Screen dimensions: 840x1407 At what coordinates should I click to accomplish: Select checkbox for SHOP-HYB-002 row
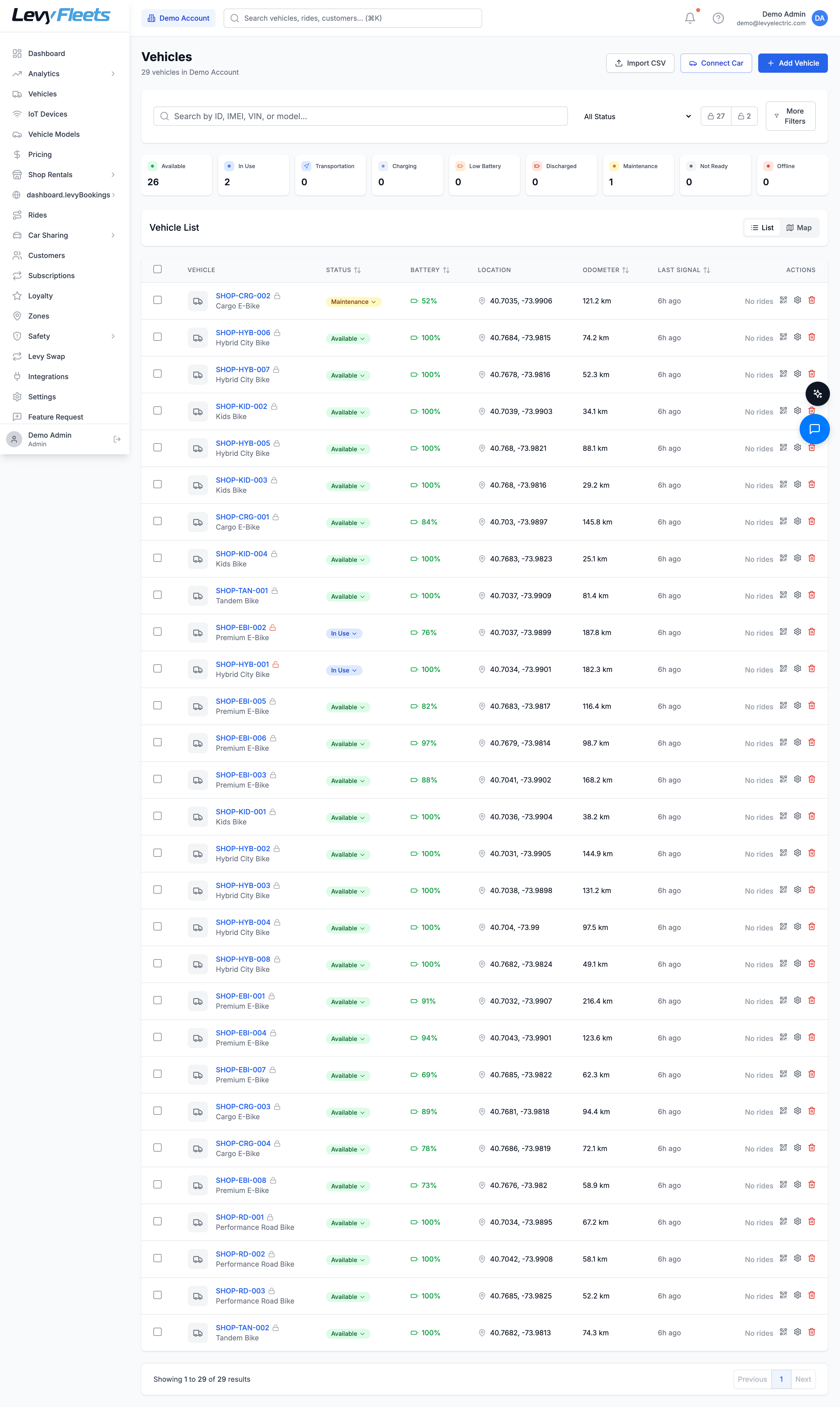(x=157, y=852)
